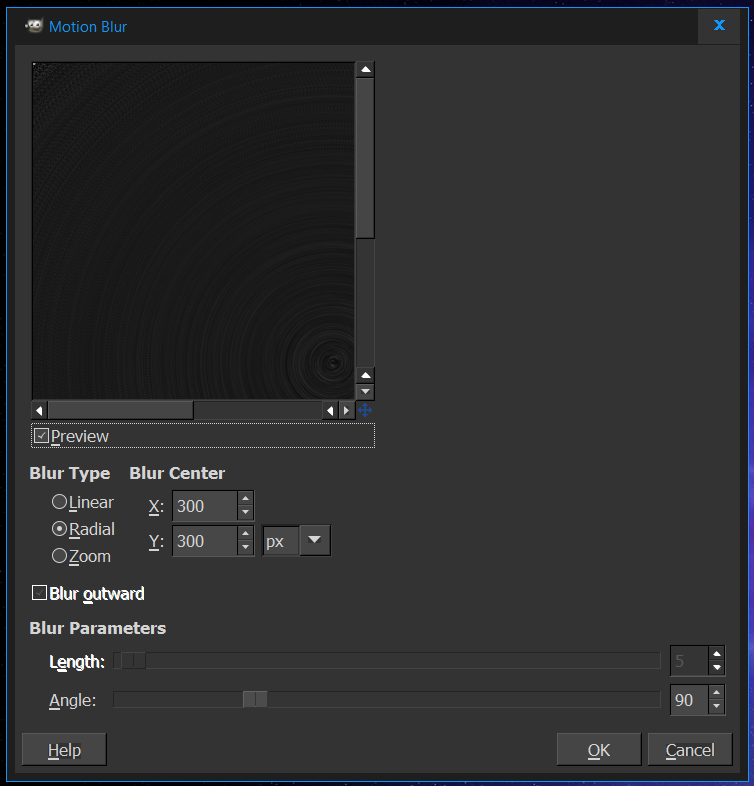The image size is (754, 786).
Task: Click the GIMP Wilber icon in title bar
Action: pos(34,26)
